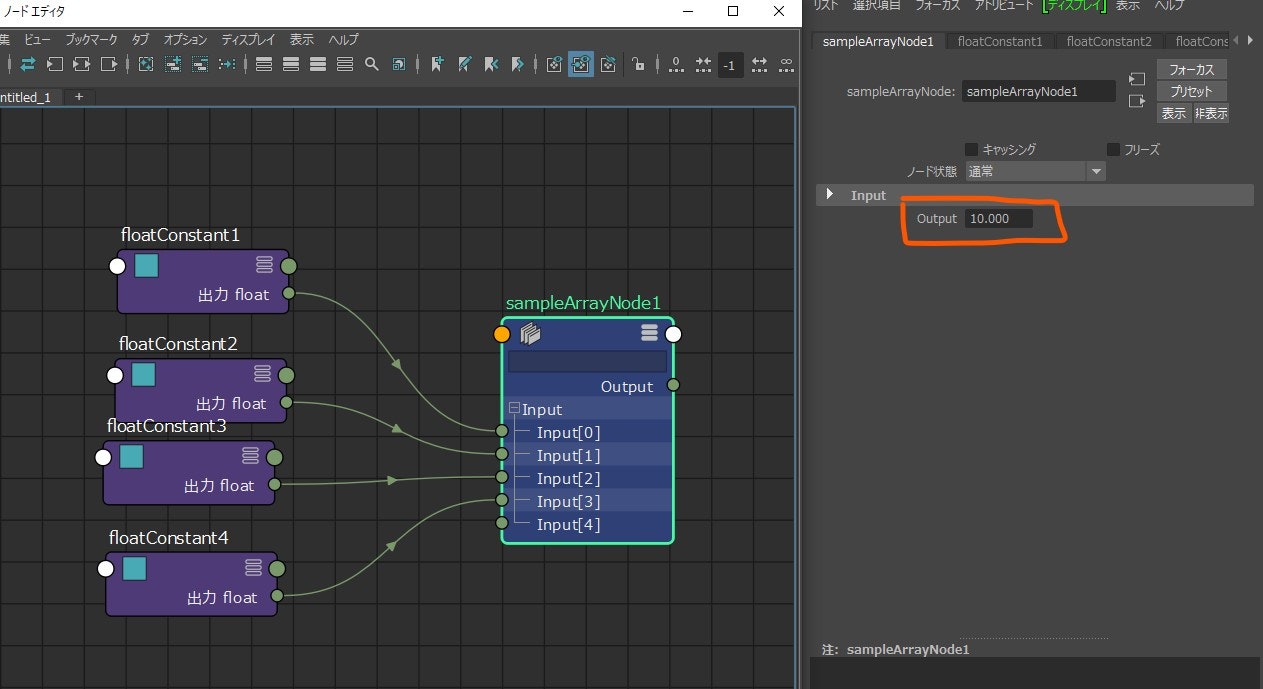This screenshot has height=689, width=1263.
Task: Click the Output port of sampleArrayNode1
Action: pyautogui.click(x=673, y=385)
